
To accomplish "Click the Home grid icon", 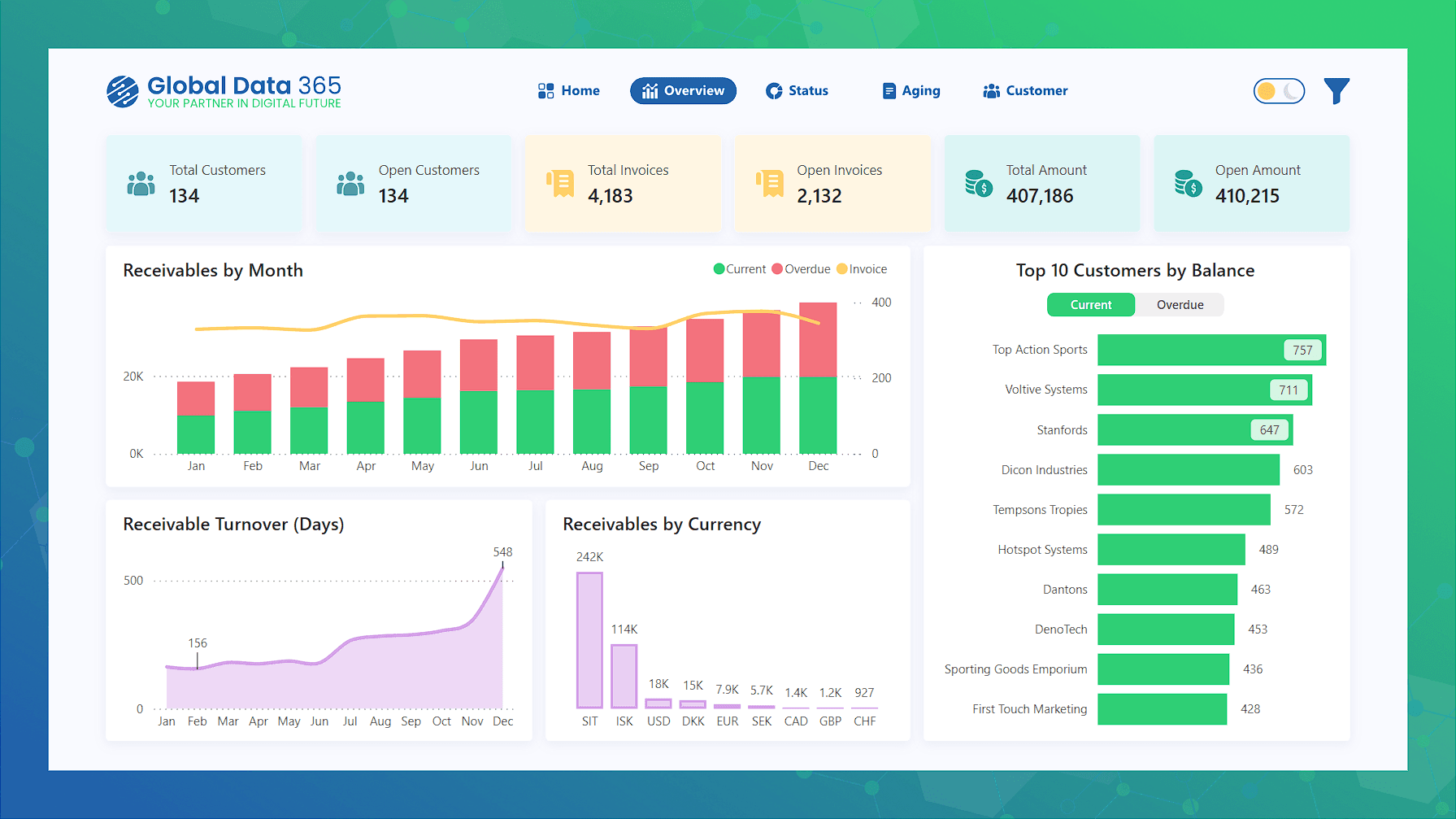I will [x=546, y=91].
